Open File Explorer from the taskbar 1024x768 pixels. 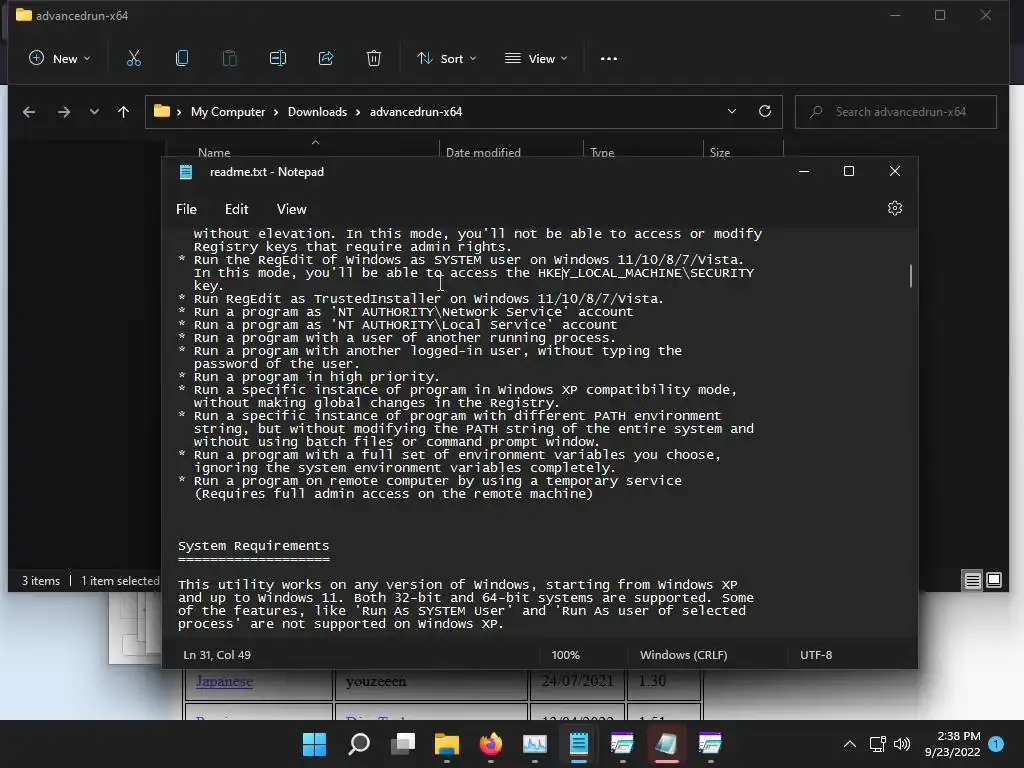pyautogui.click(x=447, y=744)
